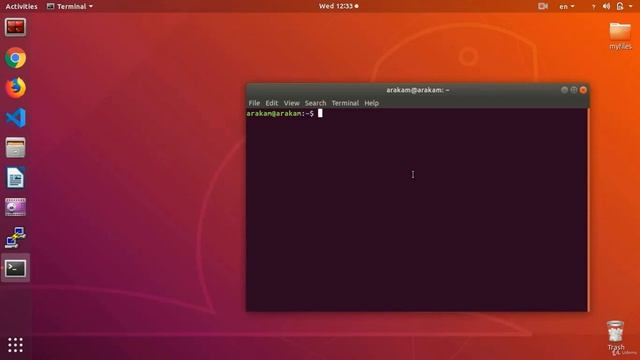640x360 pixels.
Task: Open the Activities overview
Action: [x=21, y=6]
